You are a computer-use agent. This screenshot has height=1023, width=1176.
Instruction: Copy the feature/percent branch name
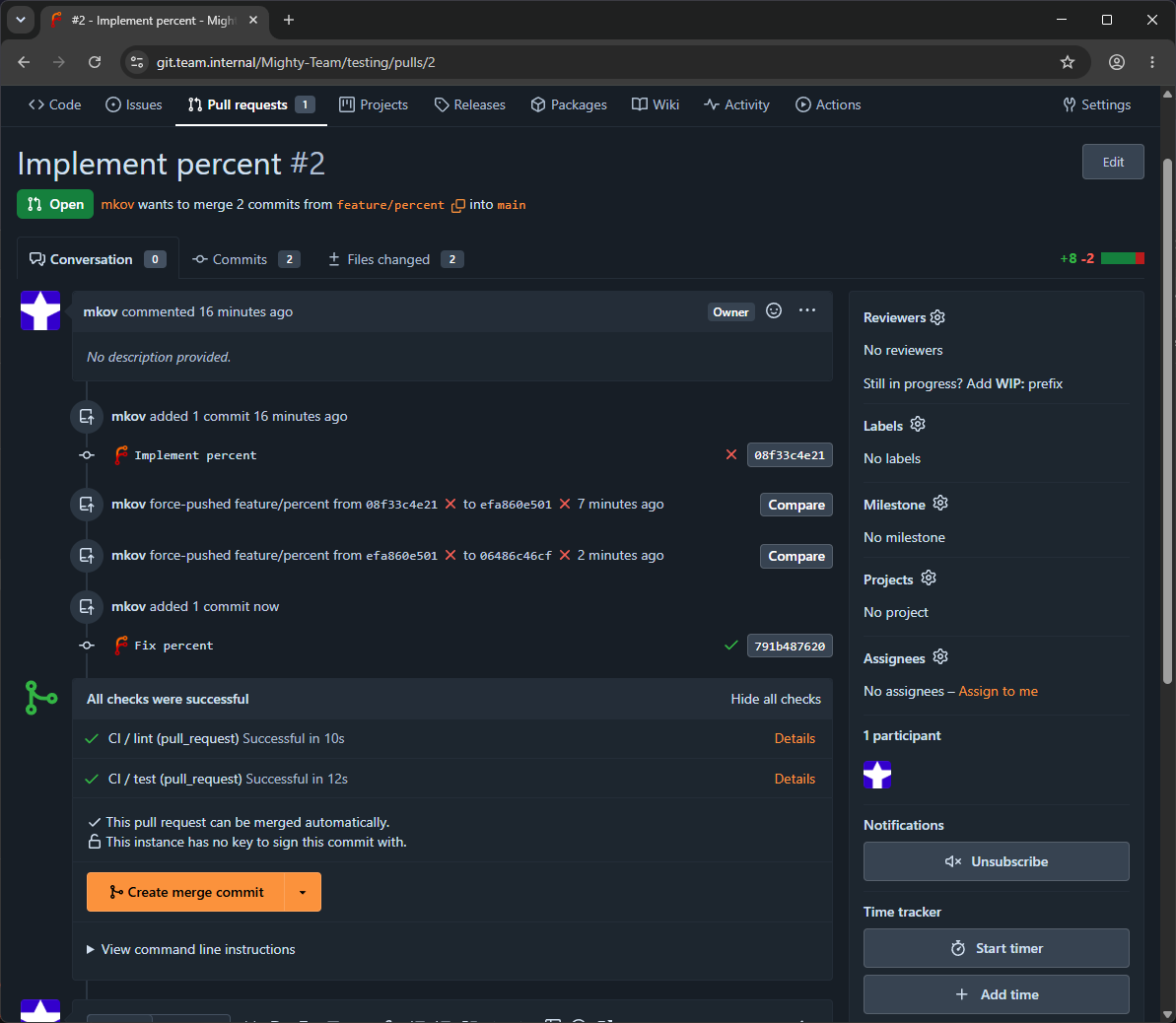pyautogui.click(x=458, y=206)
